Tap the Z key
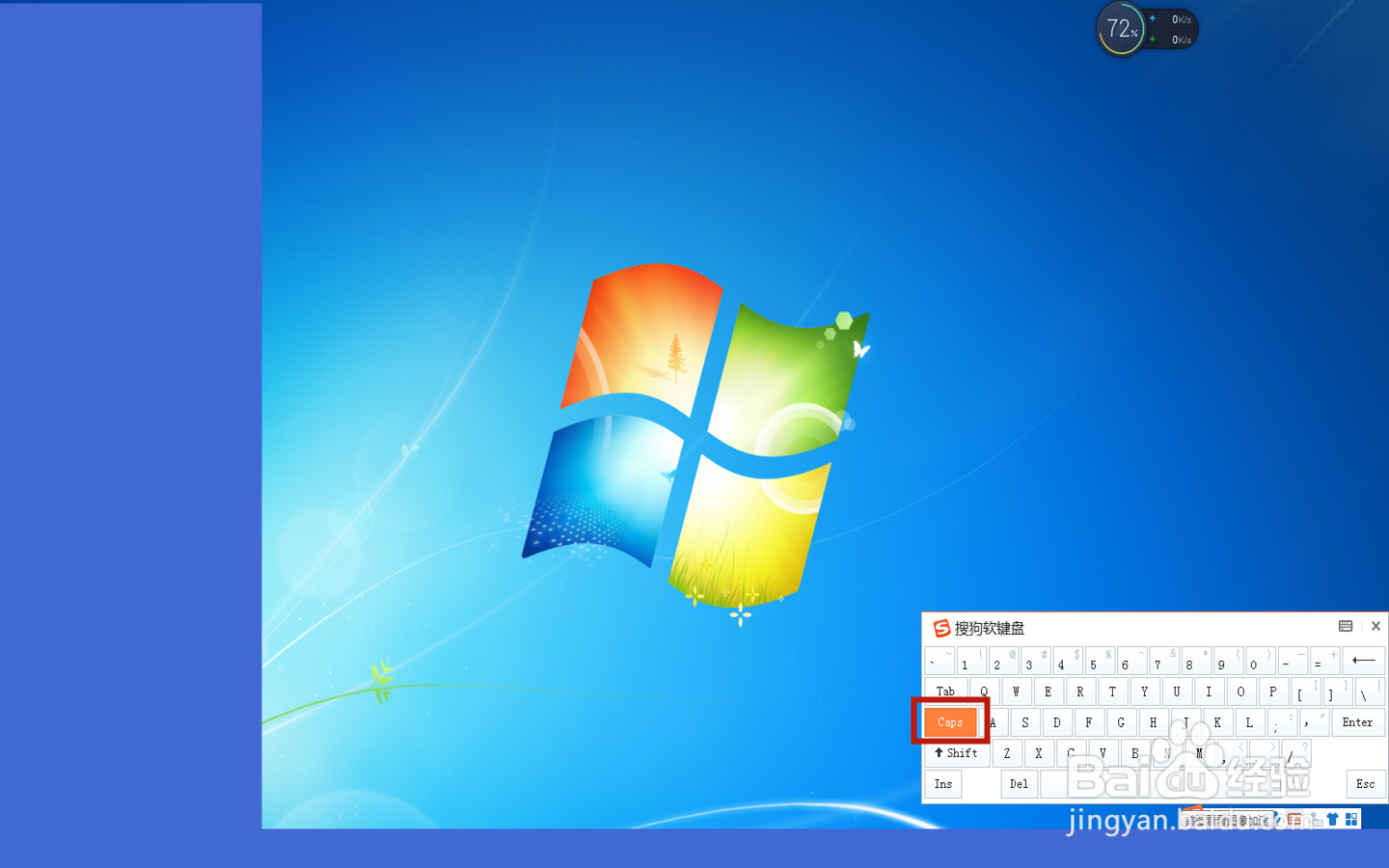 click(x=1007, y=753)
